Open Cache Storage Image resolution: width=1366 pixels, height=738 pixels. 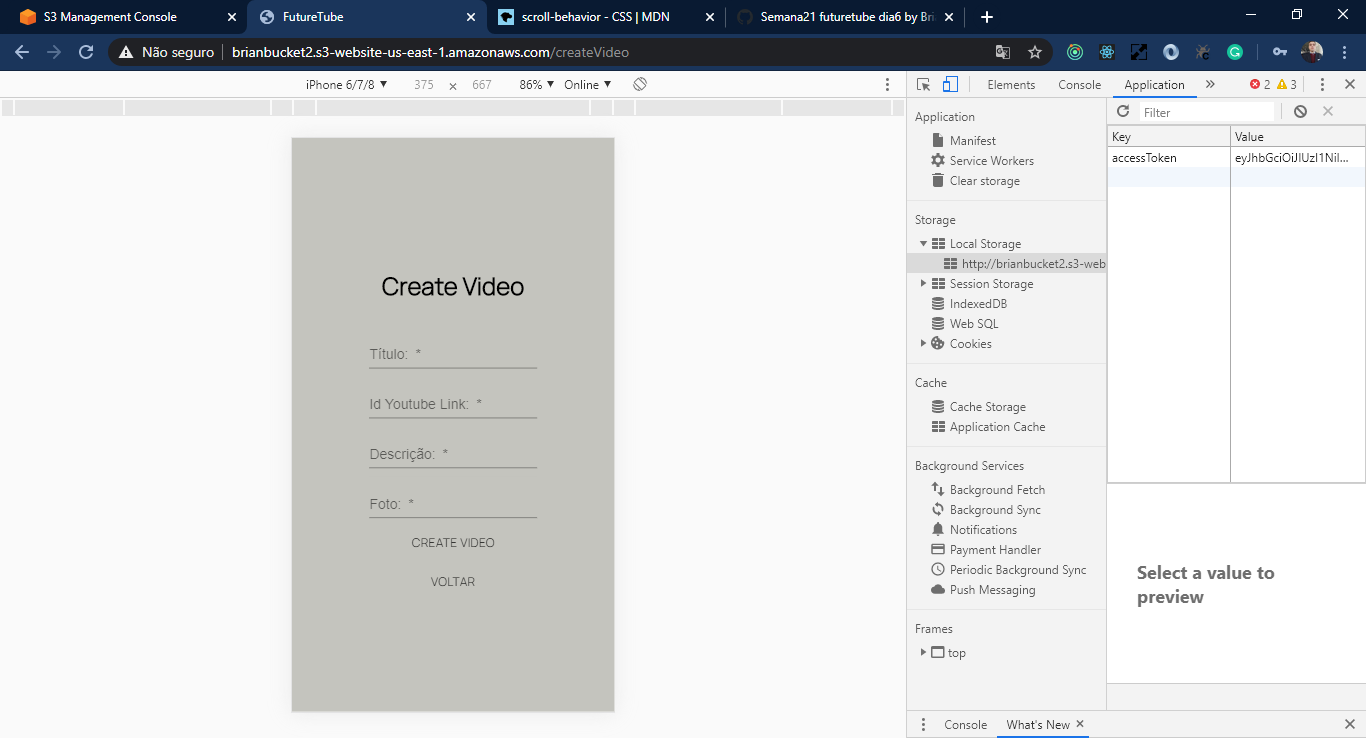tap(978, 407)
